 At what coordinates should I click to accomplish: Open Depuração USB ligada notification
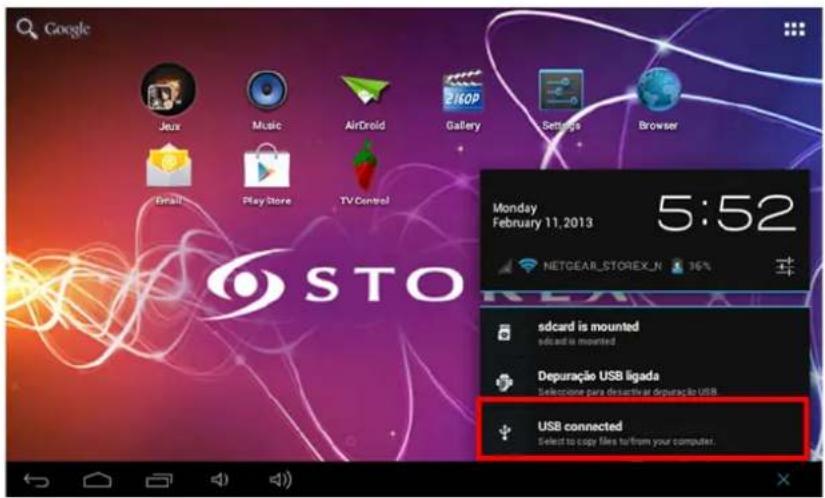click(645, 382)
